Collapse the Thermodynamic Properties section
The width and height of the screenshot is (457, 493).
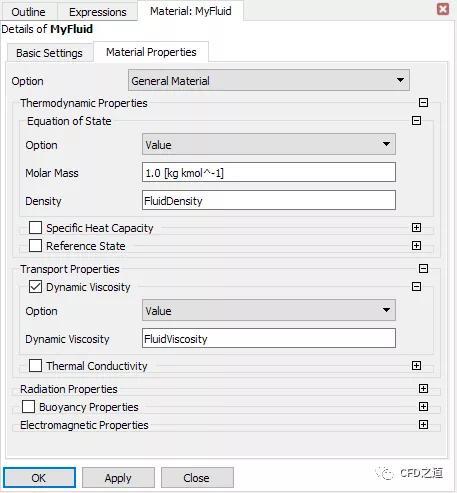423,102
